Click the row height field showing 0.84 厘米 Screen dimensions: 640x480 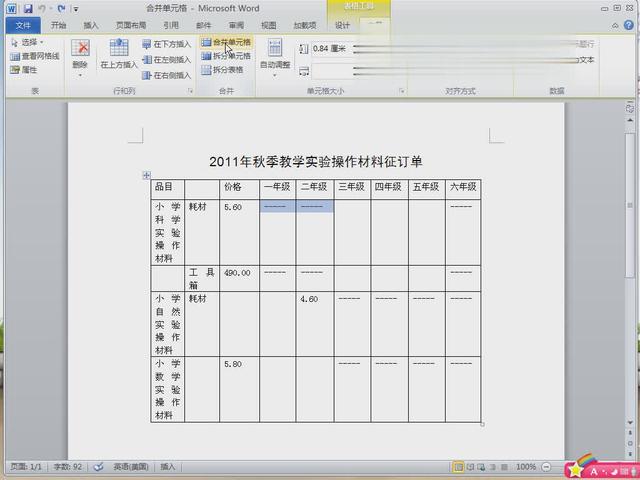[x=331, y=49]
